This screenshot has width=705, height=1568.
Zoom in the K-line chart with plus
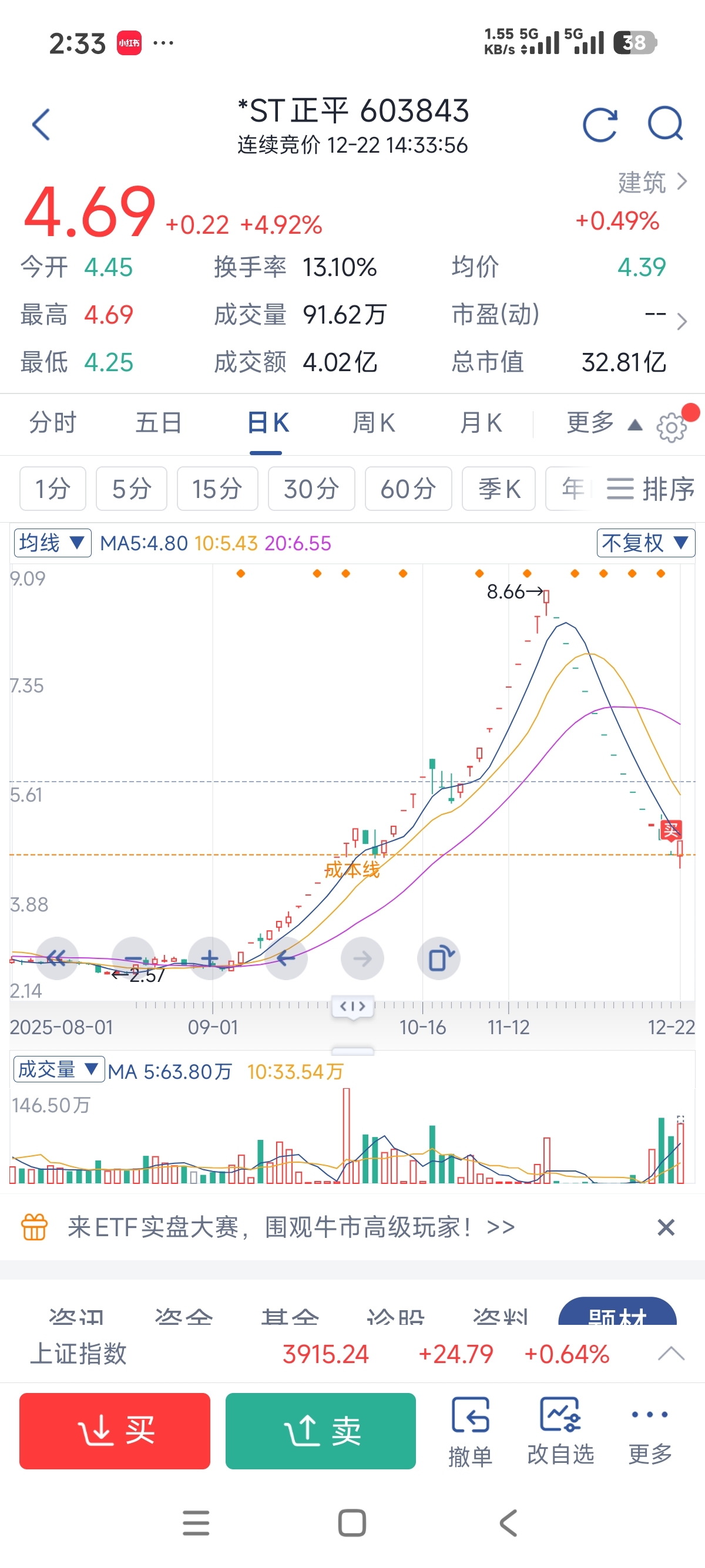(x=210, y=958)
